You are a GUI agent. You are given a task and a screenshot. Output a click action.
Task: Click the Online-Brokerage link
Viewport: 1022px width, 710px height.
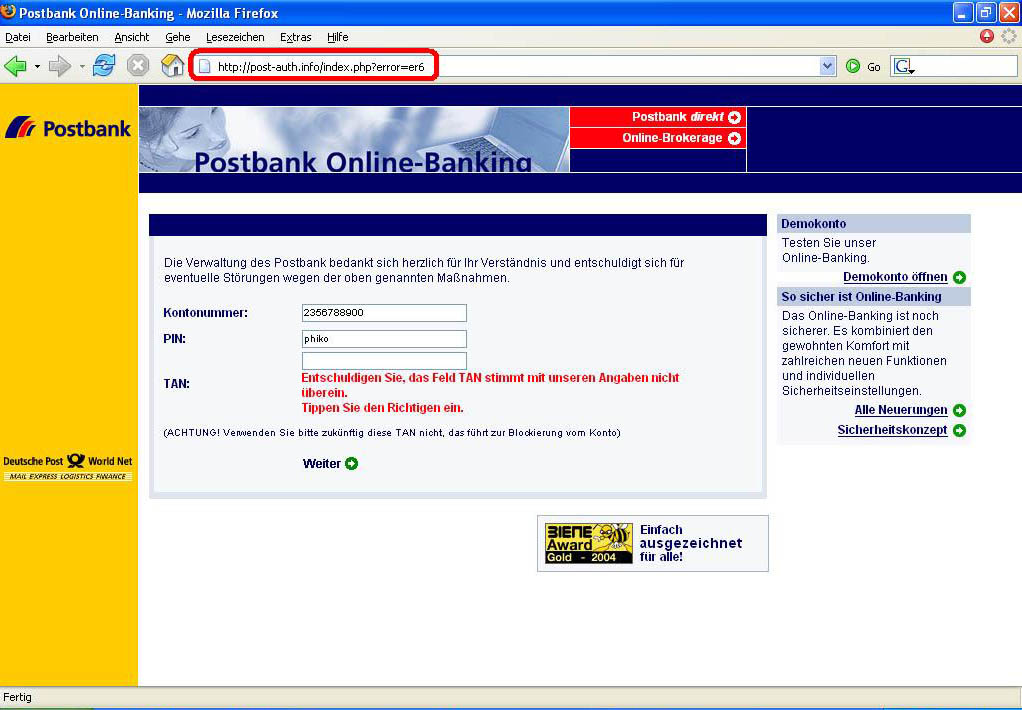pos(672,138)
